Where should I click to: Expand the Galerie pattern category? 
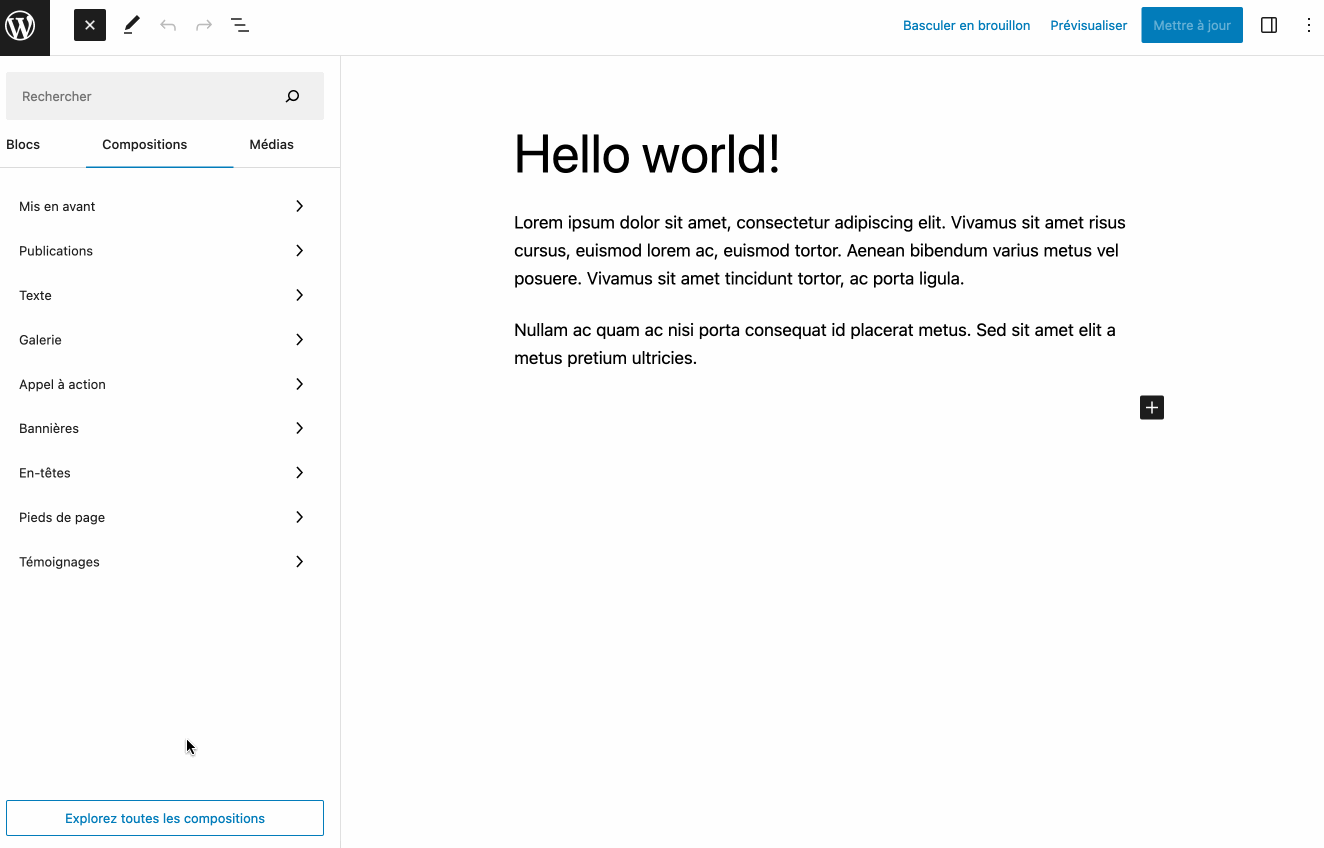click(162, 340)
